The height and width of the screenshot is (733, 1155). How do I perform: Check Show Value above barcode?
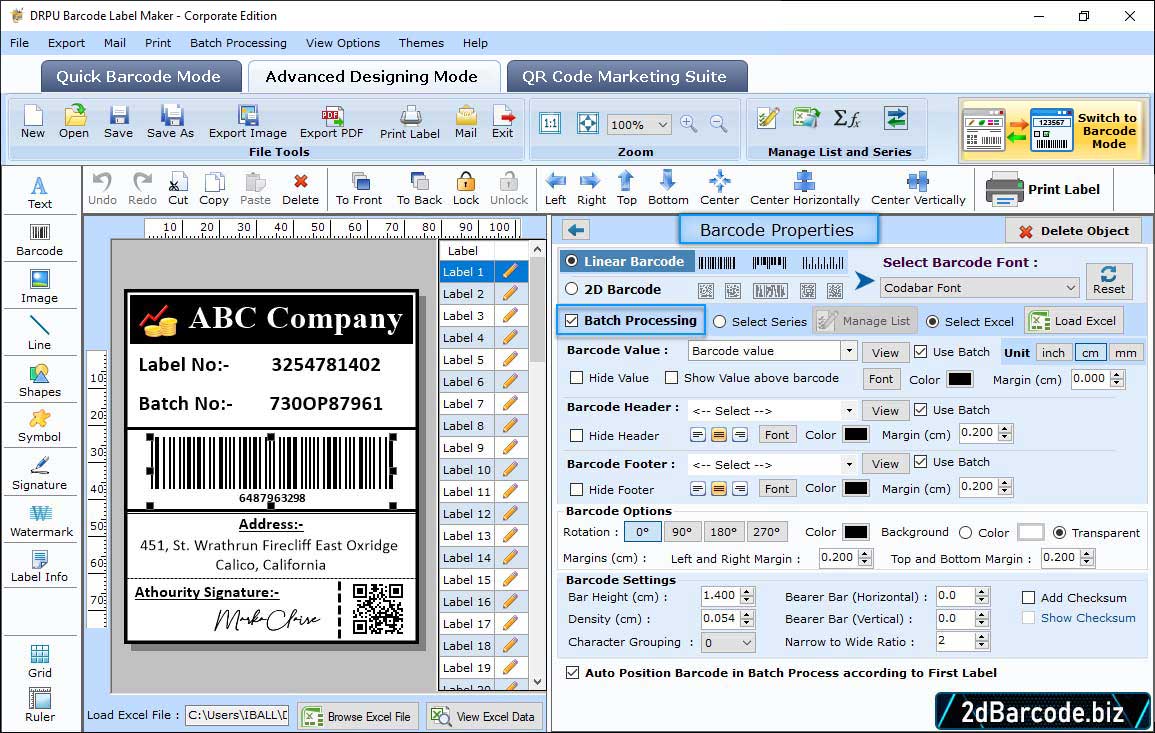(x=671, y=378)
